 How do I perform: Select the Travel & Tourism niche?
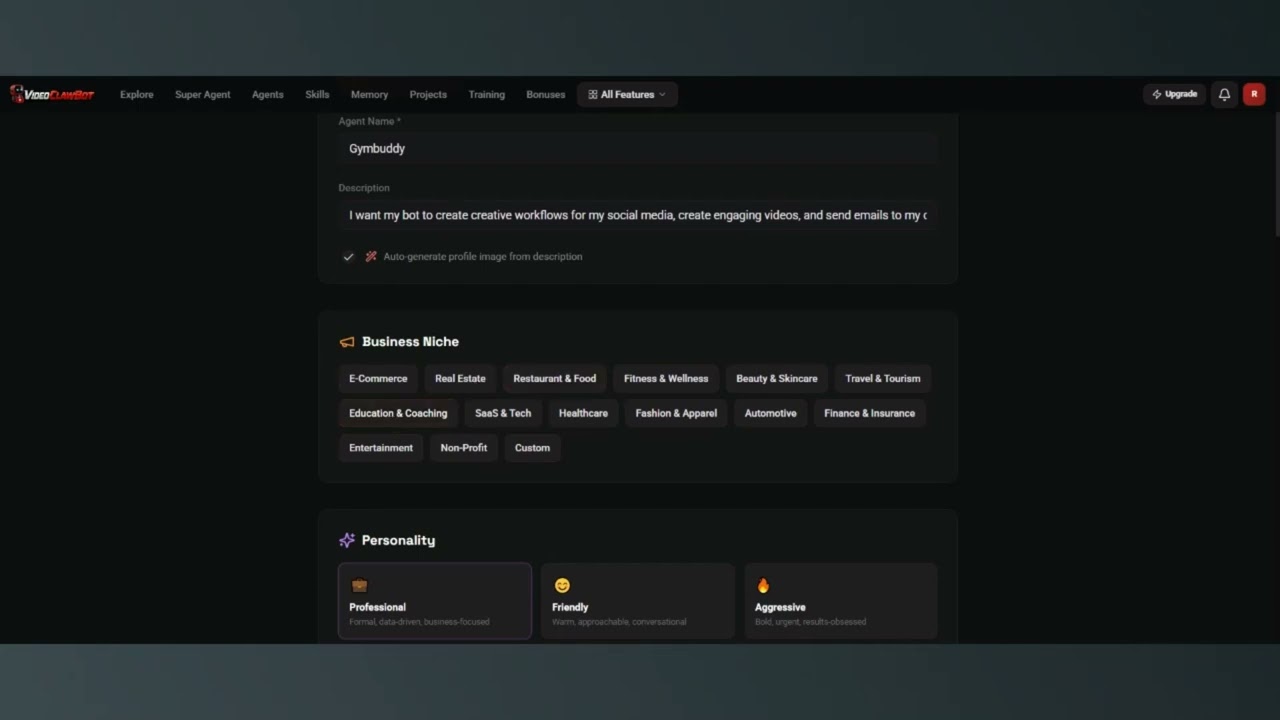[x=883, y=378]
